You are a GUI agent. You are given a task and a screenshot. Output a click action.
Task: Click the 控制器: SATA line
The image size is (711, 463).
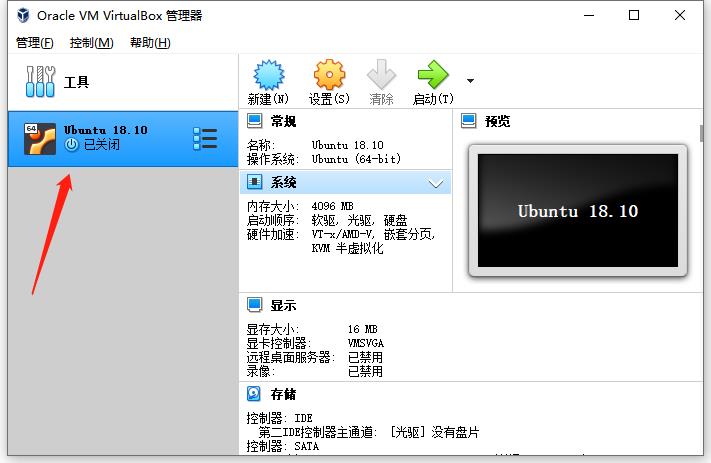coord(282,446)
